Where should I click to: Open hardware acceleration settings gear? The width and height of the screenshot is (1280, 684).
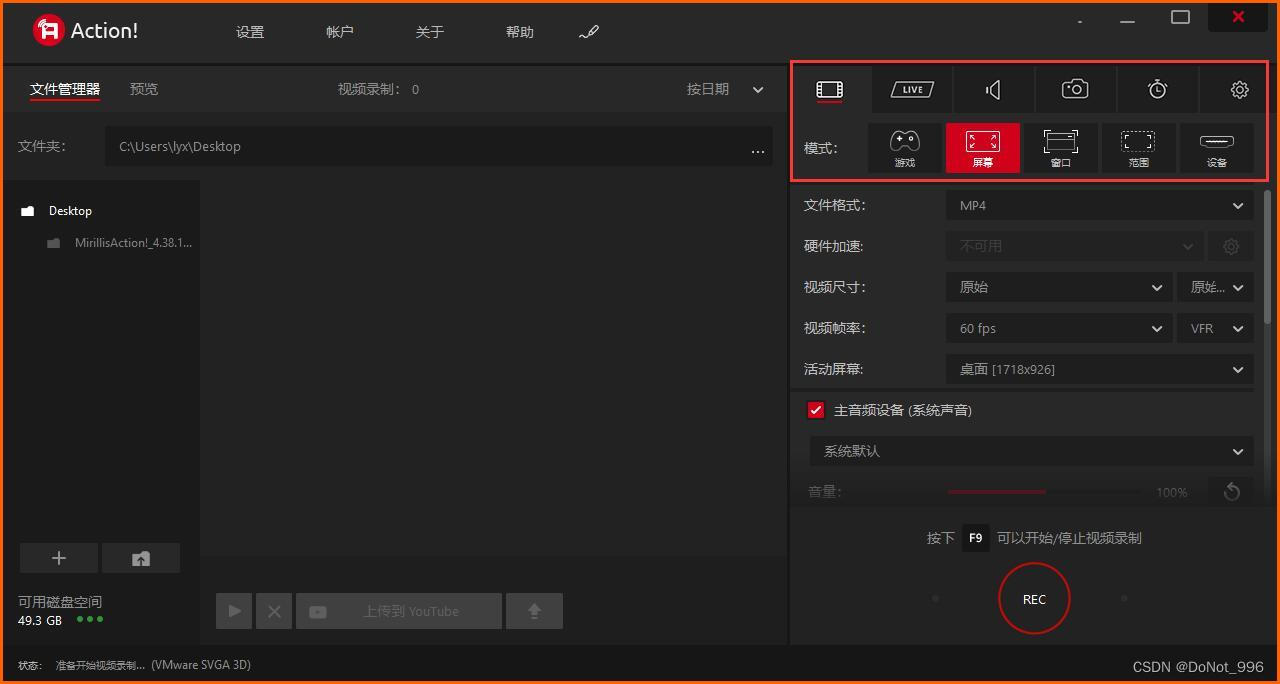click(1231, 246)
